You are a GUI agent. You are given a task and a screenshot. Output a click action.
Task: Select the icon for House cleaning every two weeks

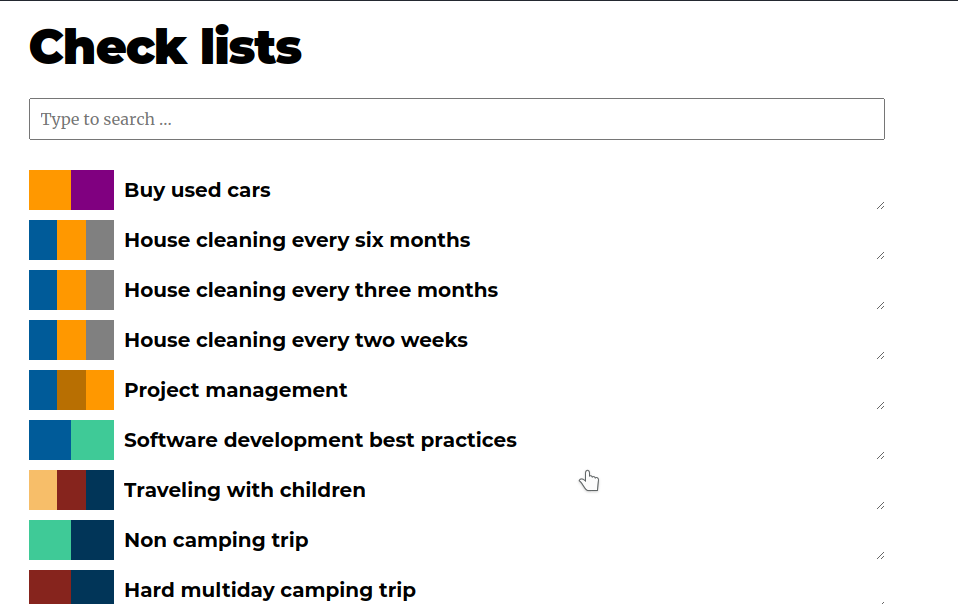[71, 339]
